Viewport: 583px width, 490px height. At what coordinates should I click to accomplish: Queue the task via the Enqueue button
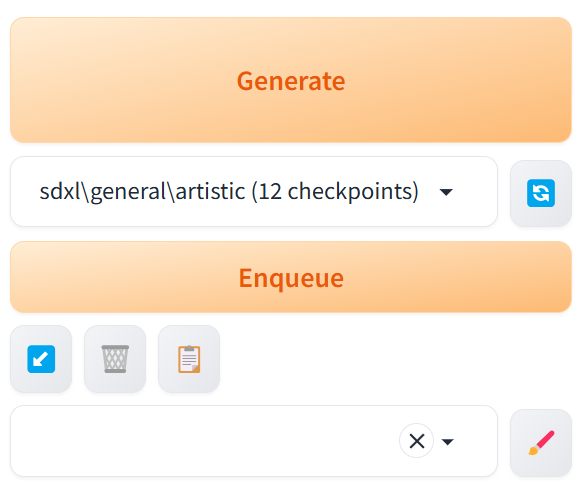(291, 277)
